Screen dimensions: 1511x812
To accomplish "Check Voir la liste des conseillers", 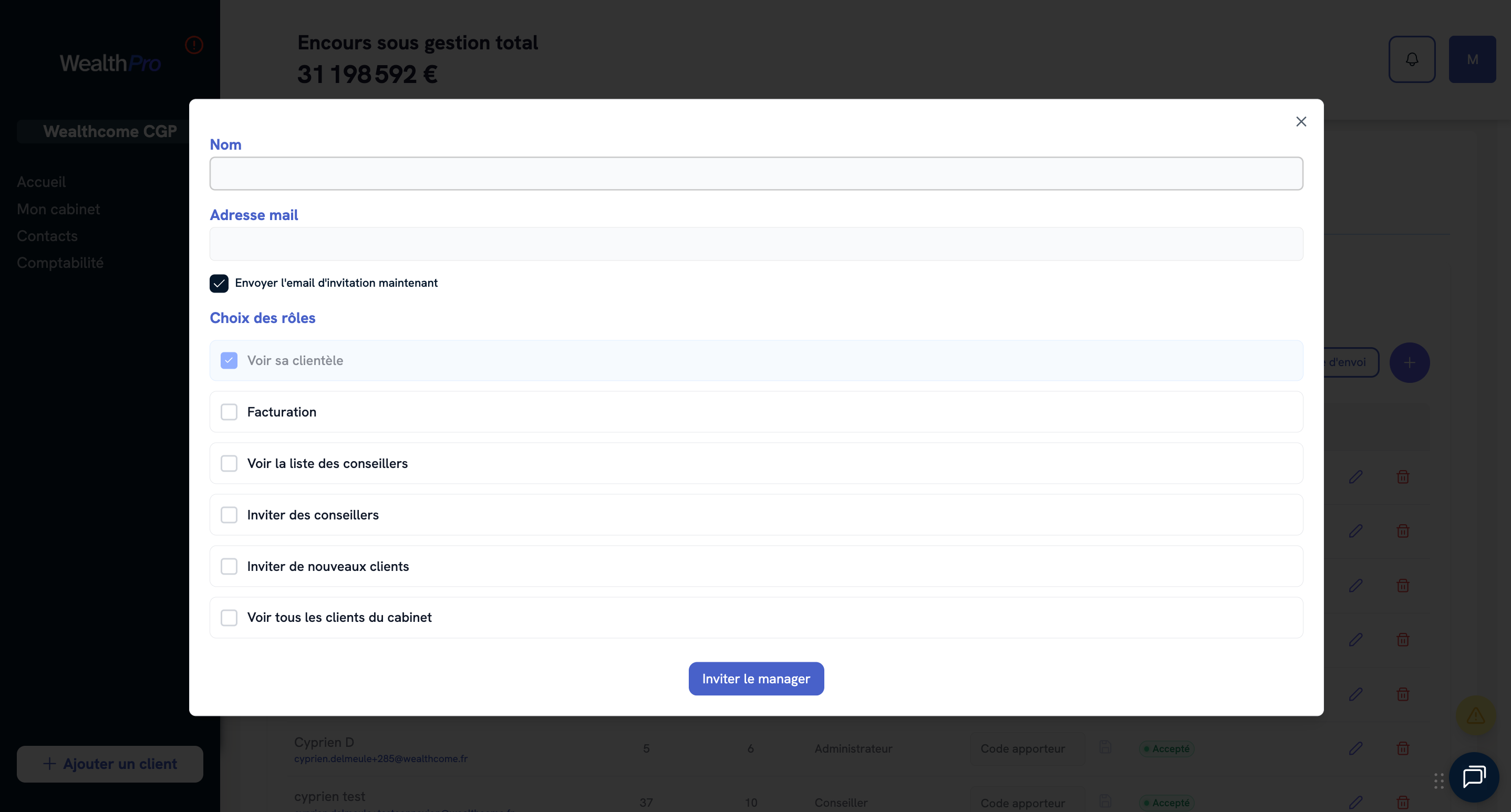I will 229,463.
